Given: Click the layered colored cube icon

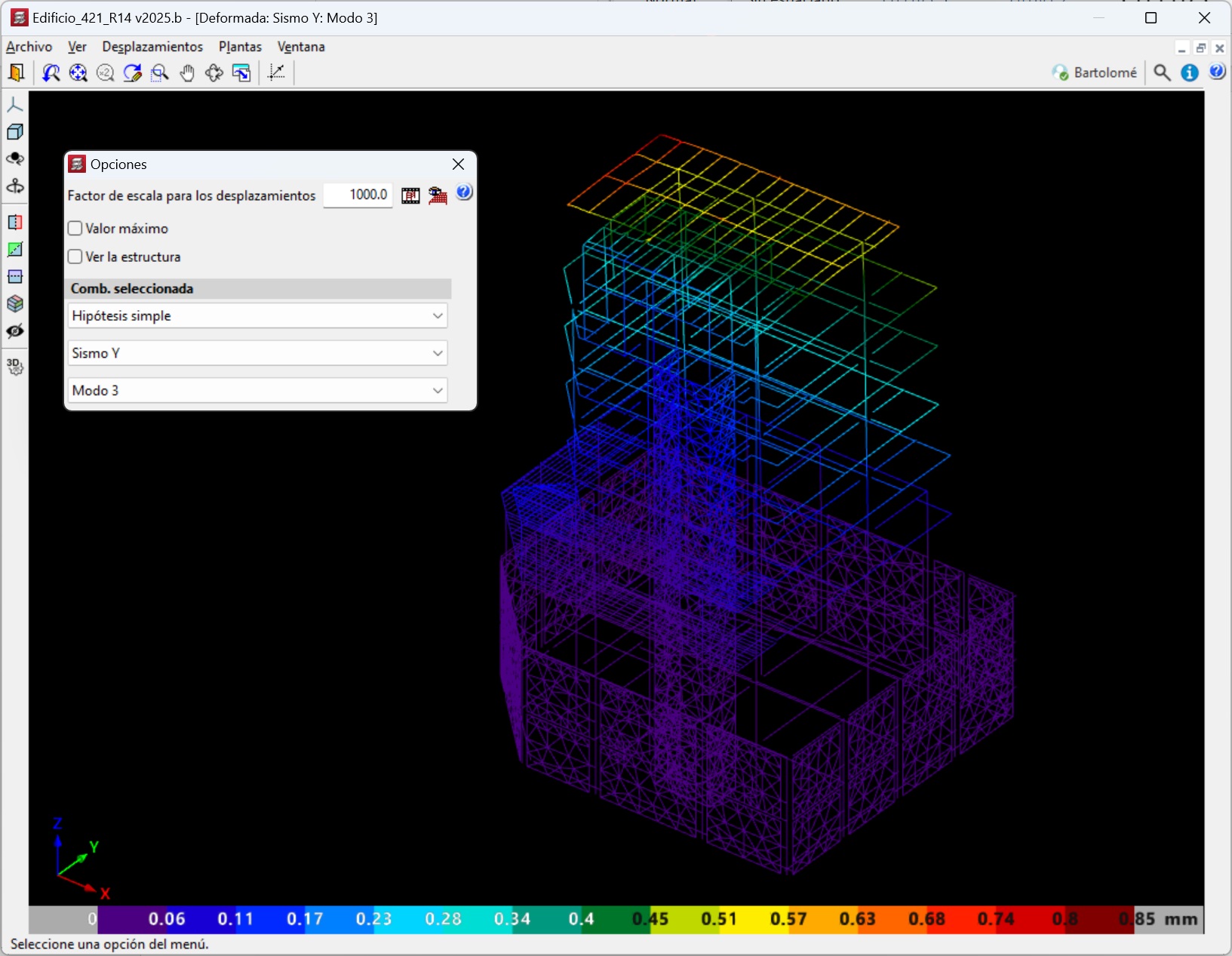Looking at the screenshot, I should pos(15,303).
